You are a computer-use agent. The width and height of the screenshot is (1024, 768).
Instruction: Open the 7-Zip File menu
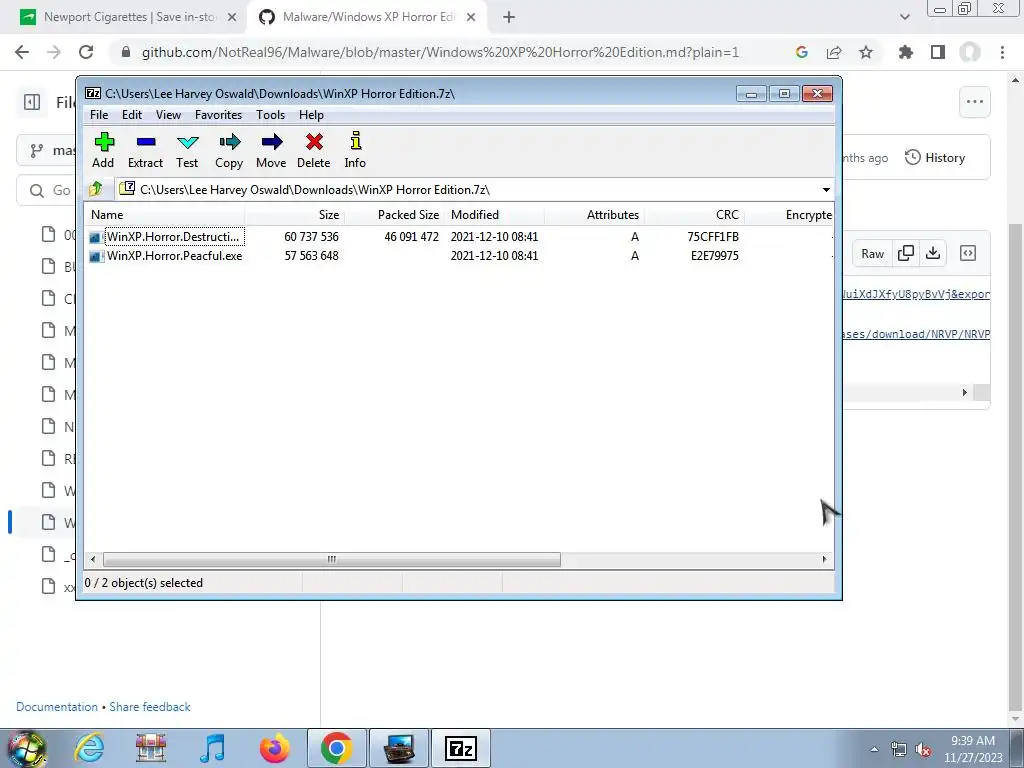click(x=99, y=115)
